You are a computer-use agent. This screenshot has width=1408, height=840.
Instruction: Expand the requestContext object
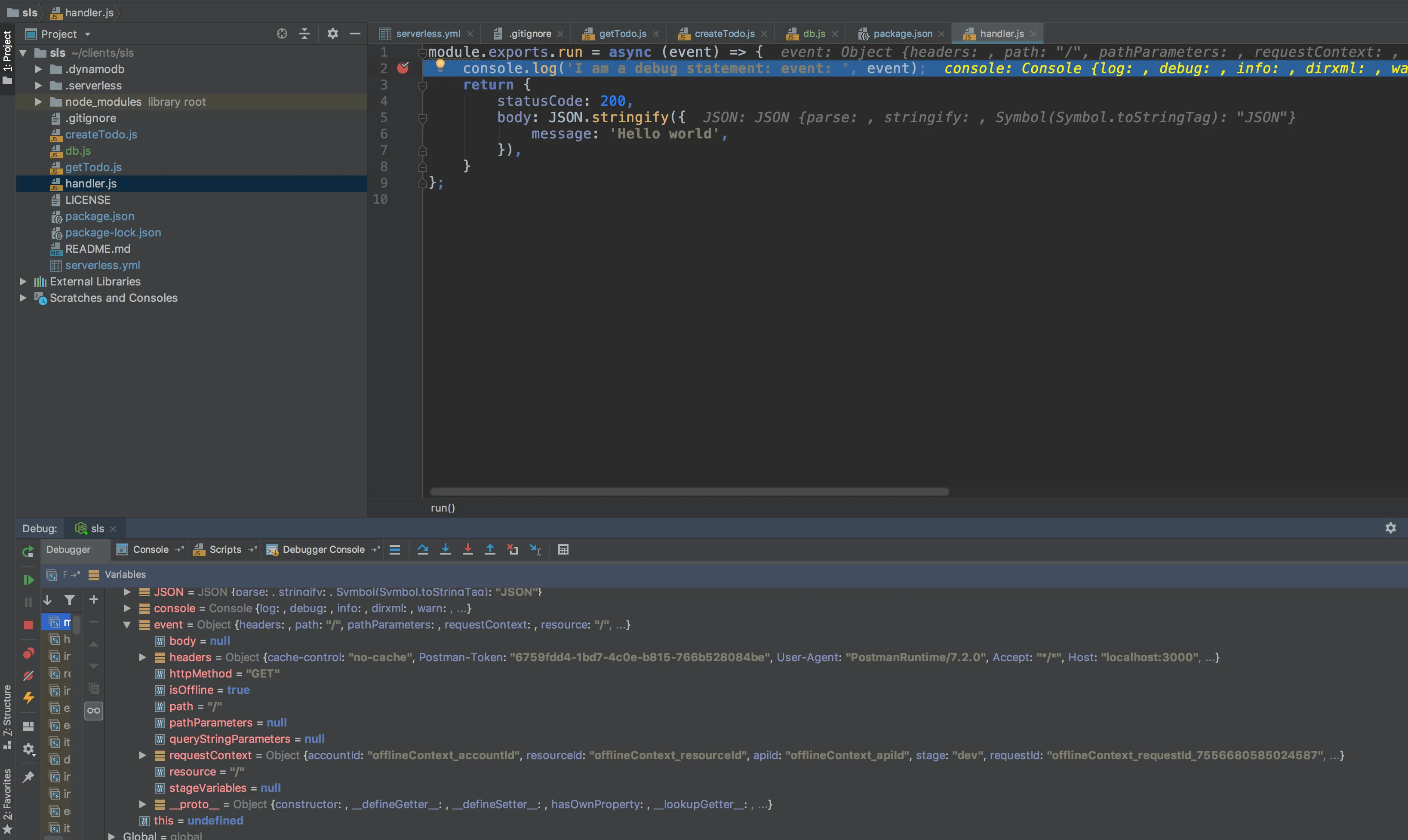pos(143,756)
